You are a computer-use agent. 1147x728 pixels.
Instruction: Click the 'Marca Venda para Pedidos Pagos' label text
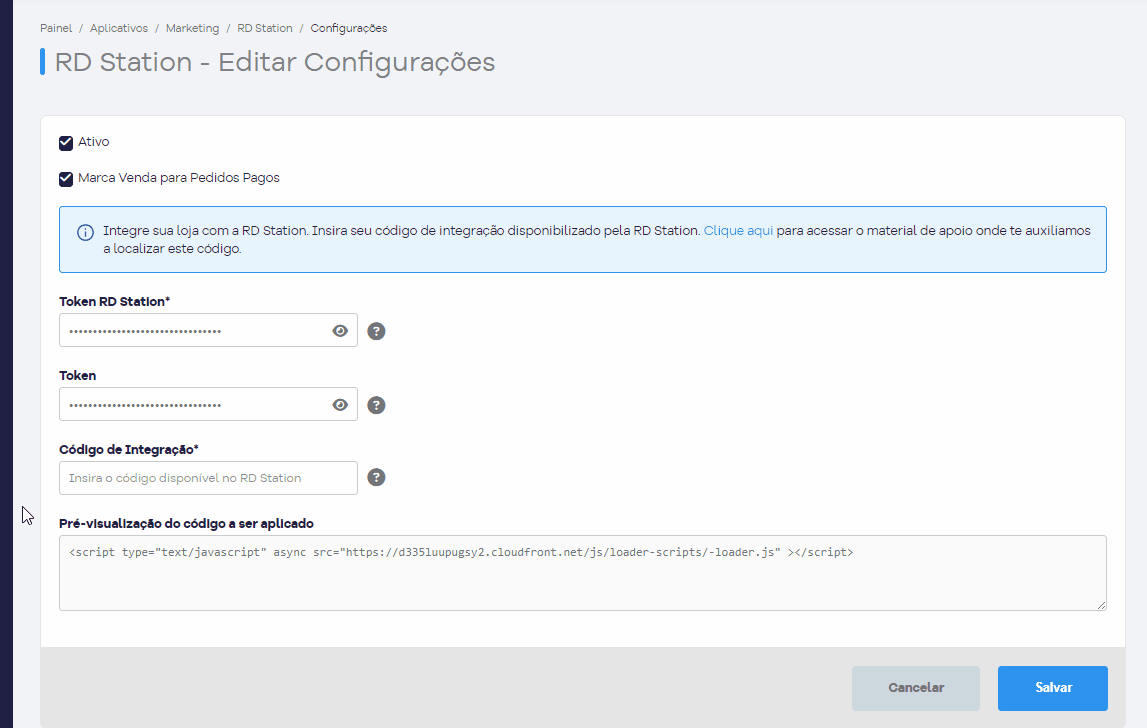178,178
